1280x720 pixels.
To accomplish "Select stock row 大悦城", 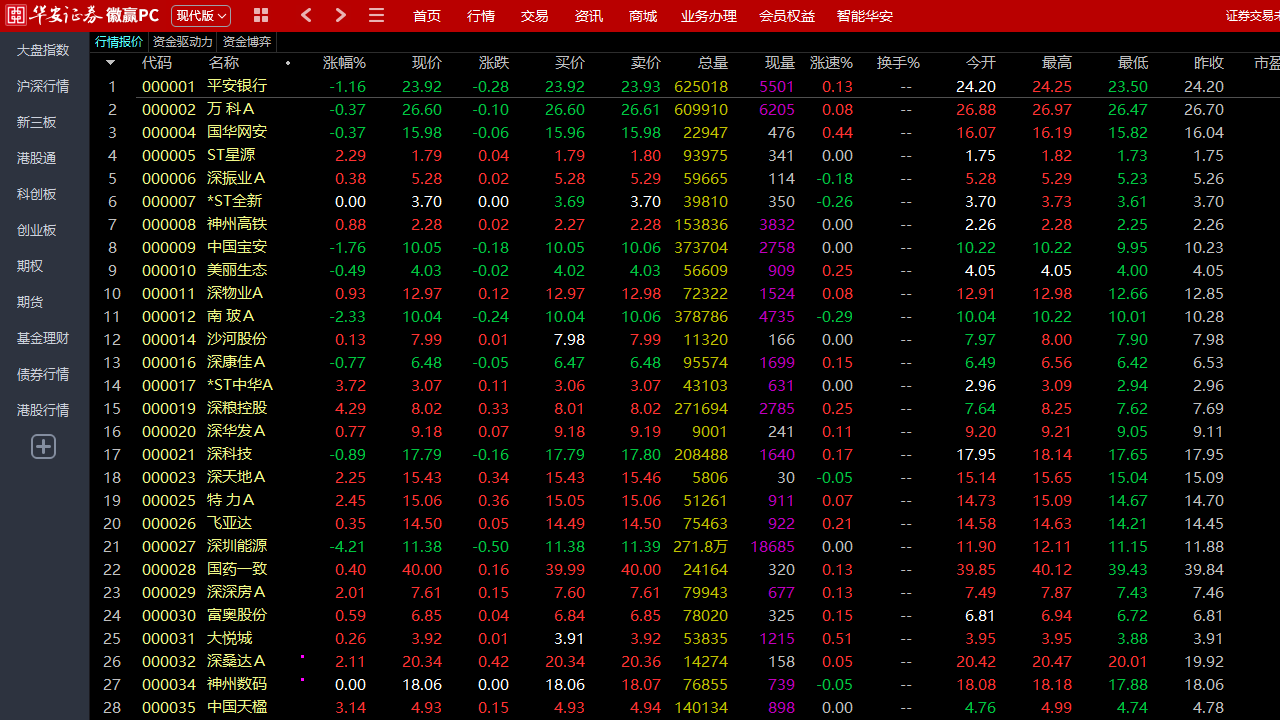I will click(x=685, y=638).
